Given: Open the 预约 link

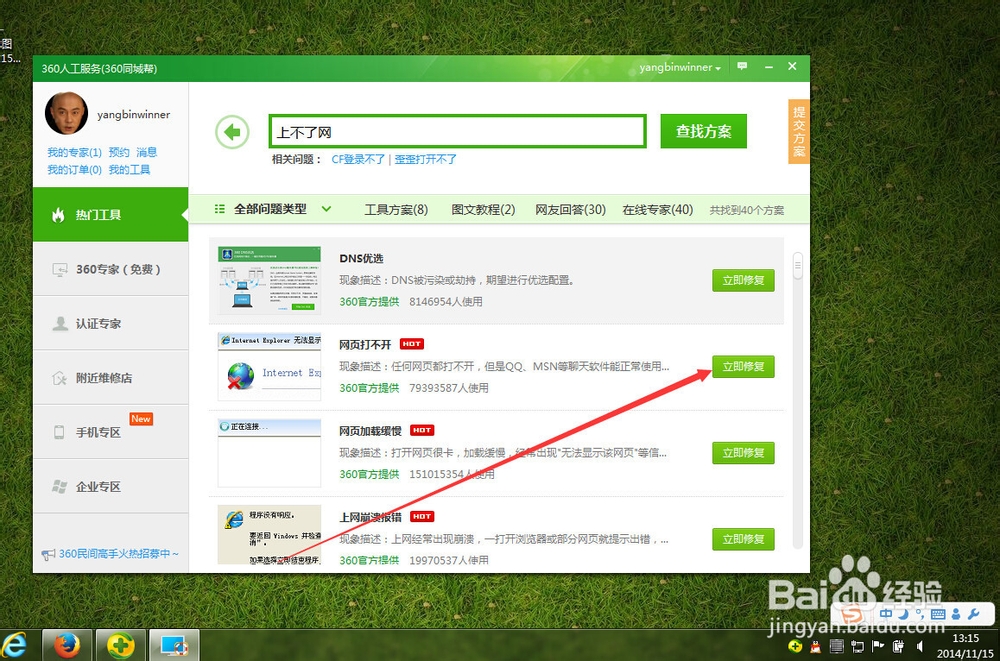Looking at the screenshot, I should [119, 152].
